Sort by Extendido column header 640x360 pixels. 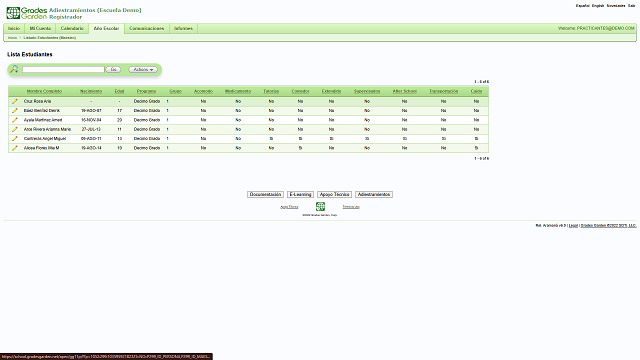(x=331, y=91)
